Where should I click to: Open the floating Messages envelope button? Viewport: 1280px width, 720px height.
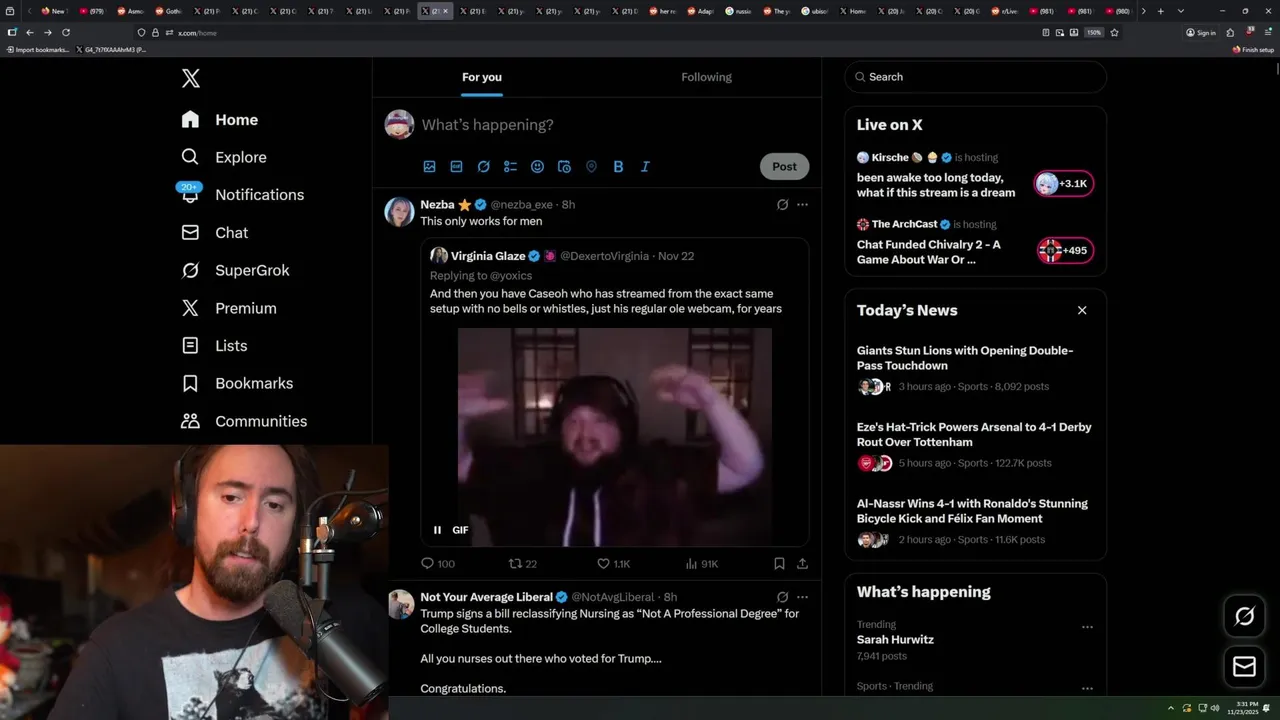pos(1244,667)
